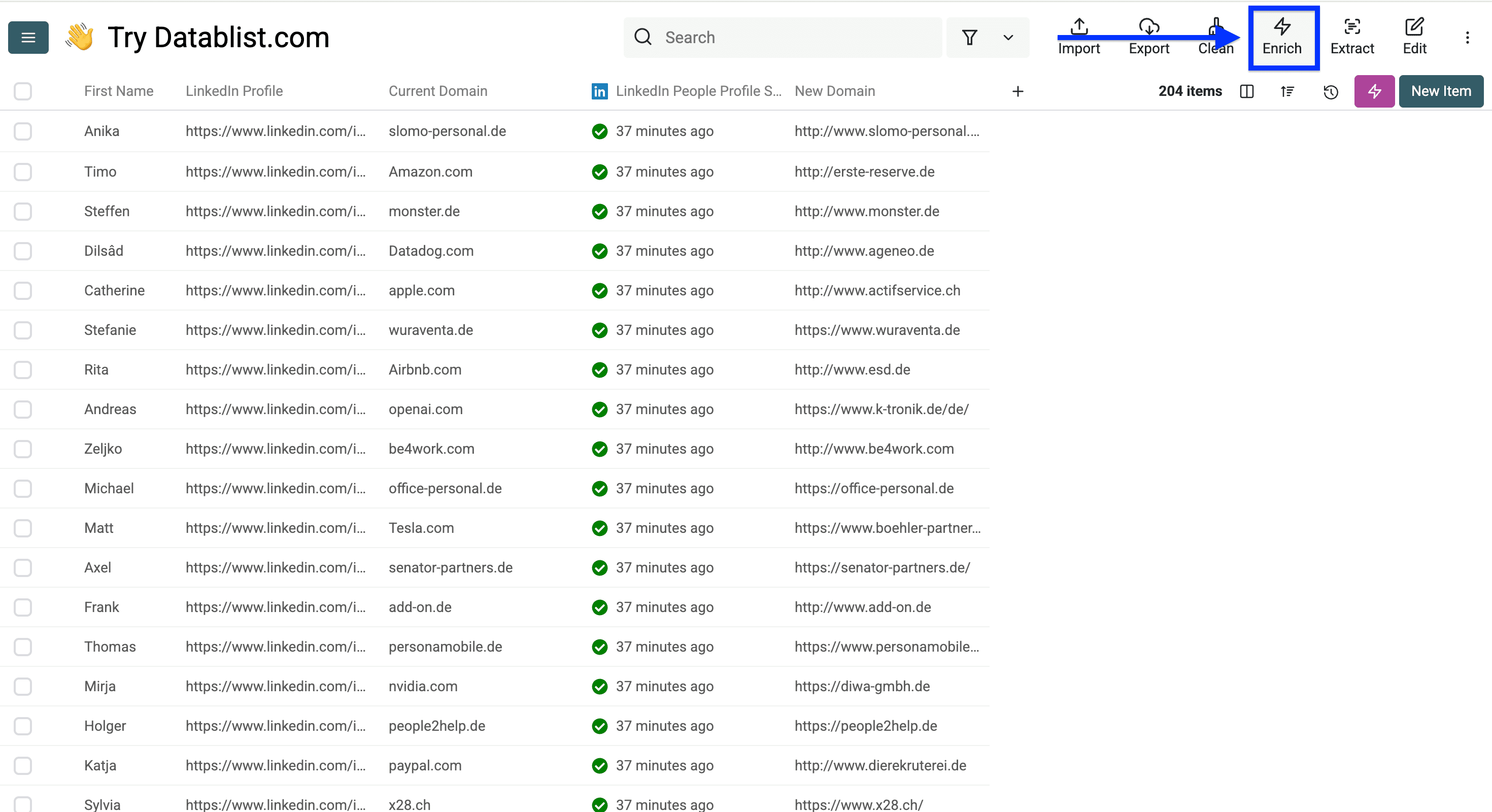The height and width of the screenshot is (812, 1492).
Task: Open the filter funnel menu
Action: (970, 37)
